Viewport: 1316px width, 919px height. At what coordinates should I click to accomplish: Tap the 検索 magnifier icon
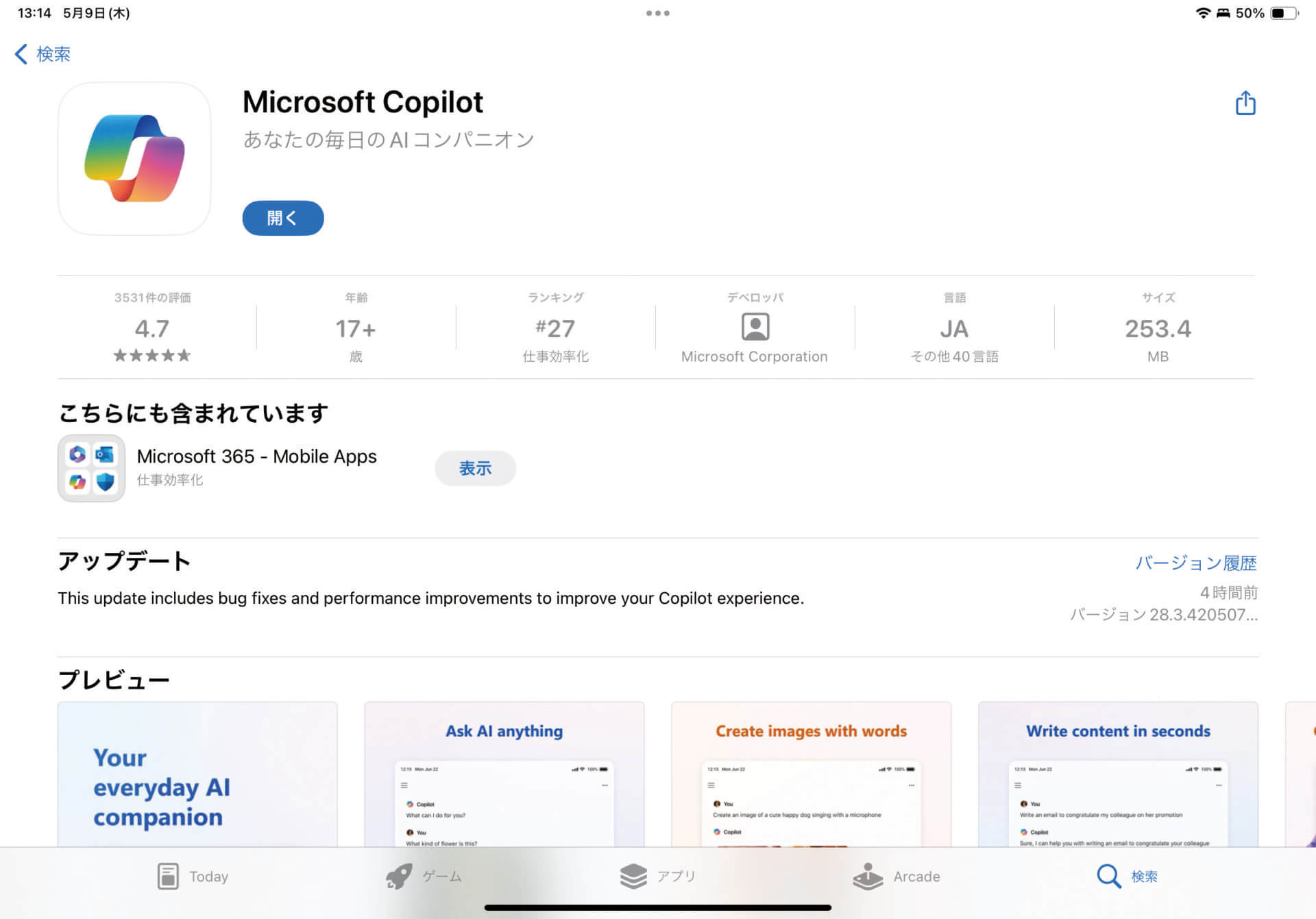point(1108,876)
